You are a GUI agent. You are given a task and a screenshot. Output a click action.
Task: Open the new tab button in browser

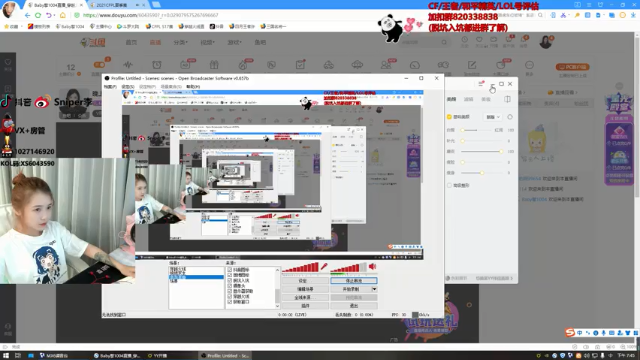point(156,5)
